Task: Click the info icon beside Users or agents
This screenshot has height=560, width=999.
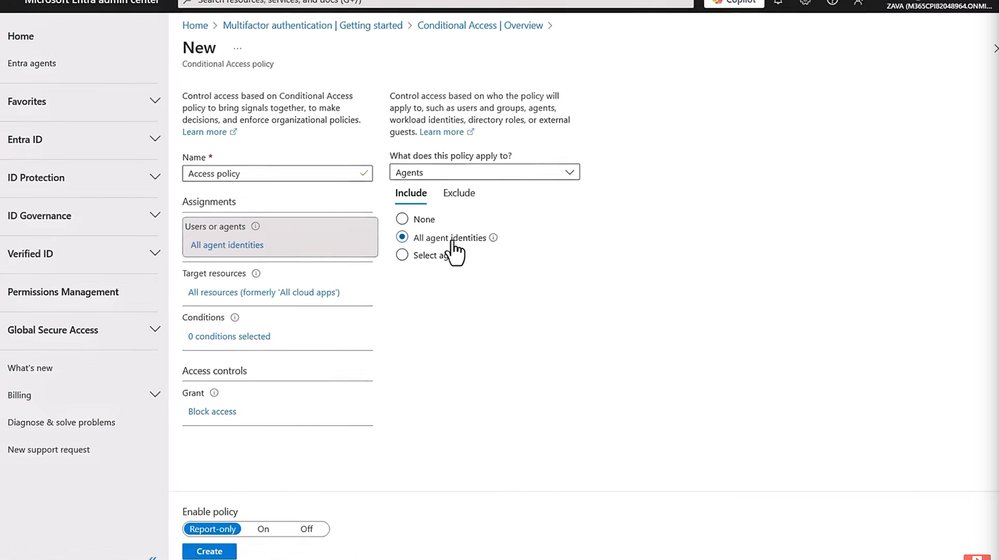Action: 255,226
